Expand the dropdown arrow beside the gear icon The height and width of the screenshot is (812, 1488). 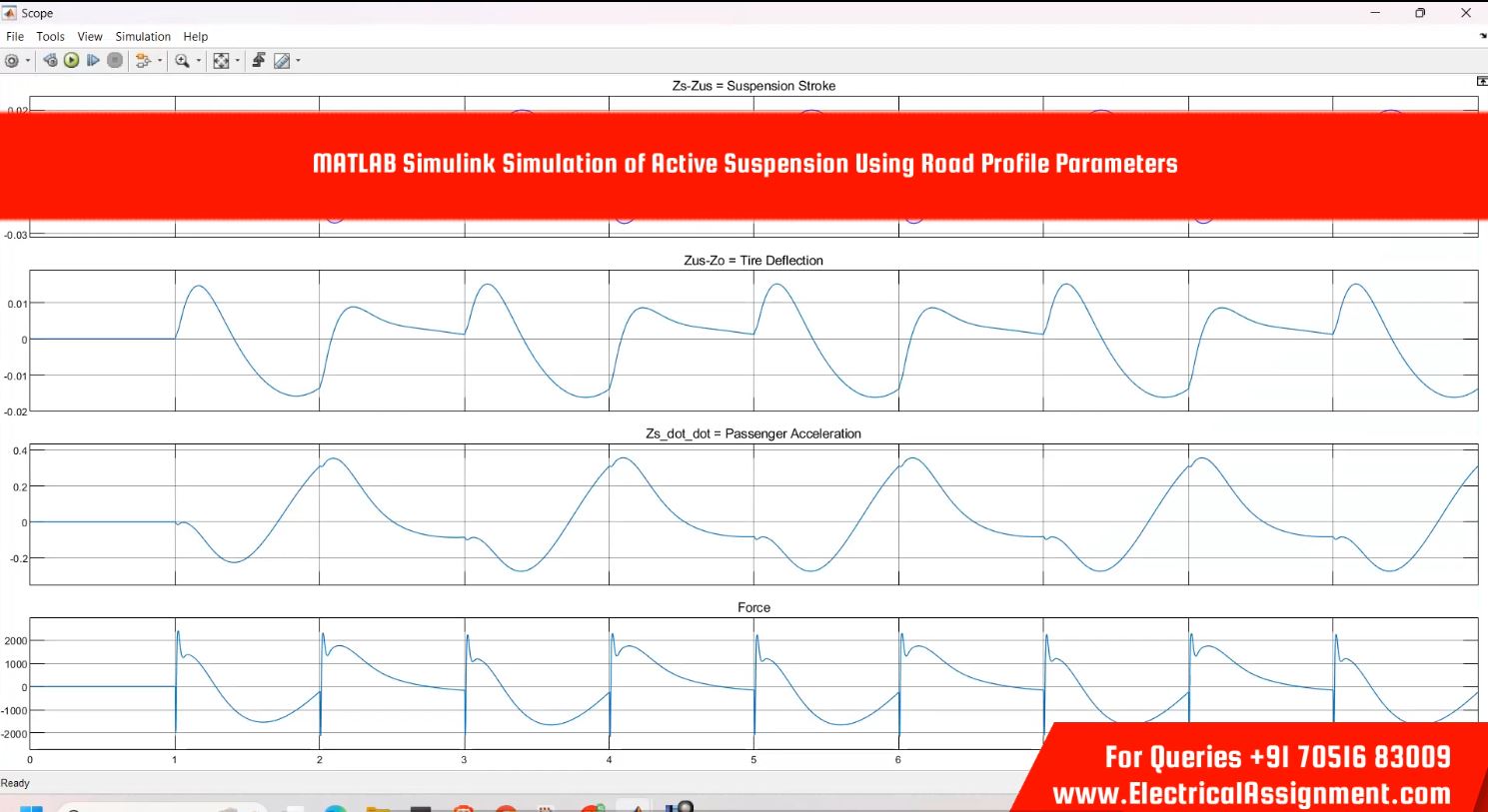pyautogui.click(x=27, y=61)
